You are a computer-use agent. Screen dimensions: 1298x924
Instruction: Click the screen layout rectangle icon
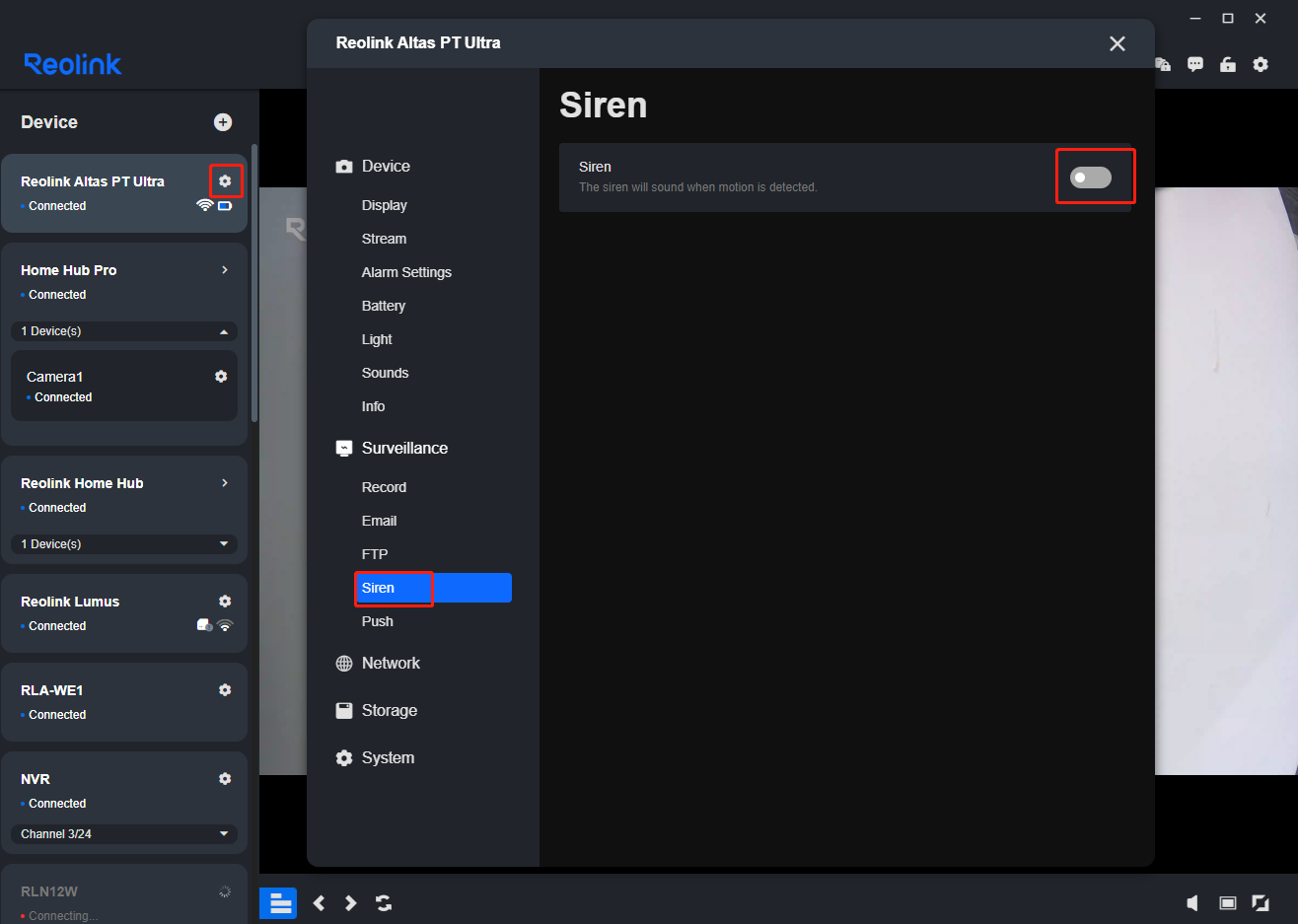click(x=1228, y=903)
